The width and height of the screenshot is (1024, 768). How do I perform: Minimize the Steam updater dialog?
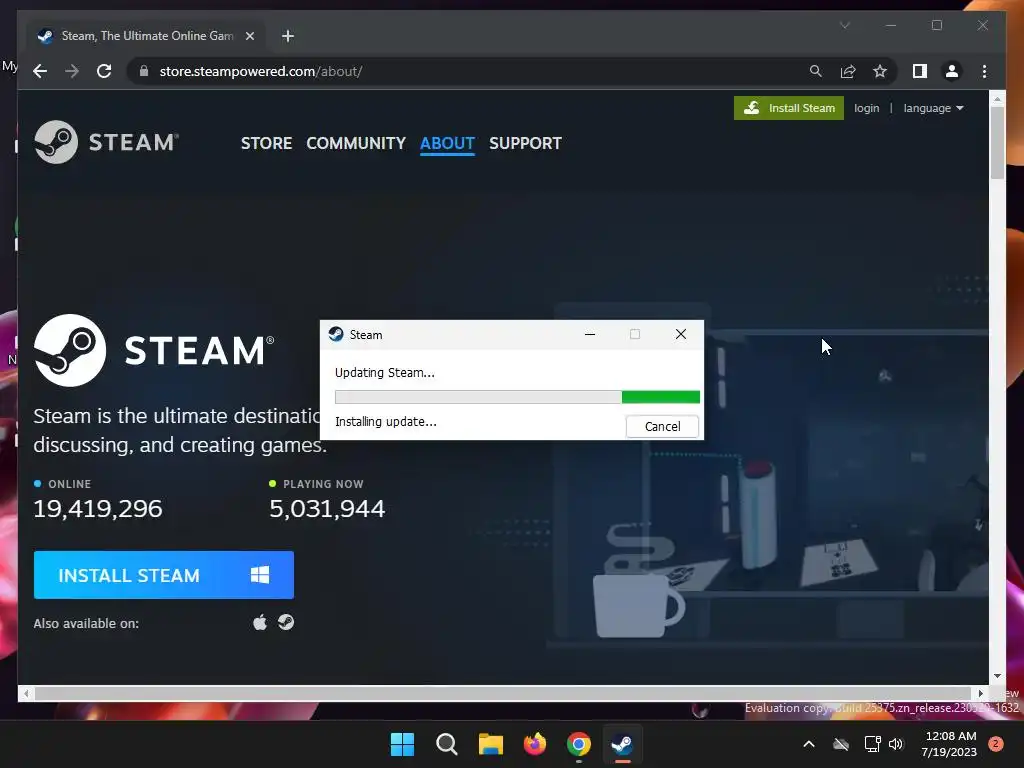coord(590,334)
